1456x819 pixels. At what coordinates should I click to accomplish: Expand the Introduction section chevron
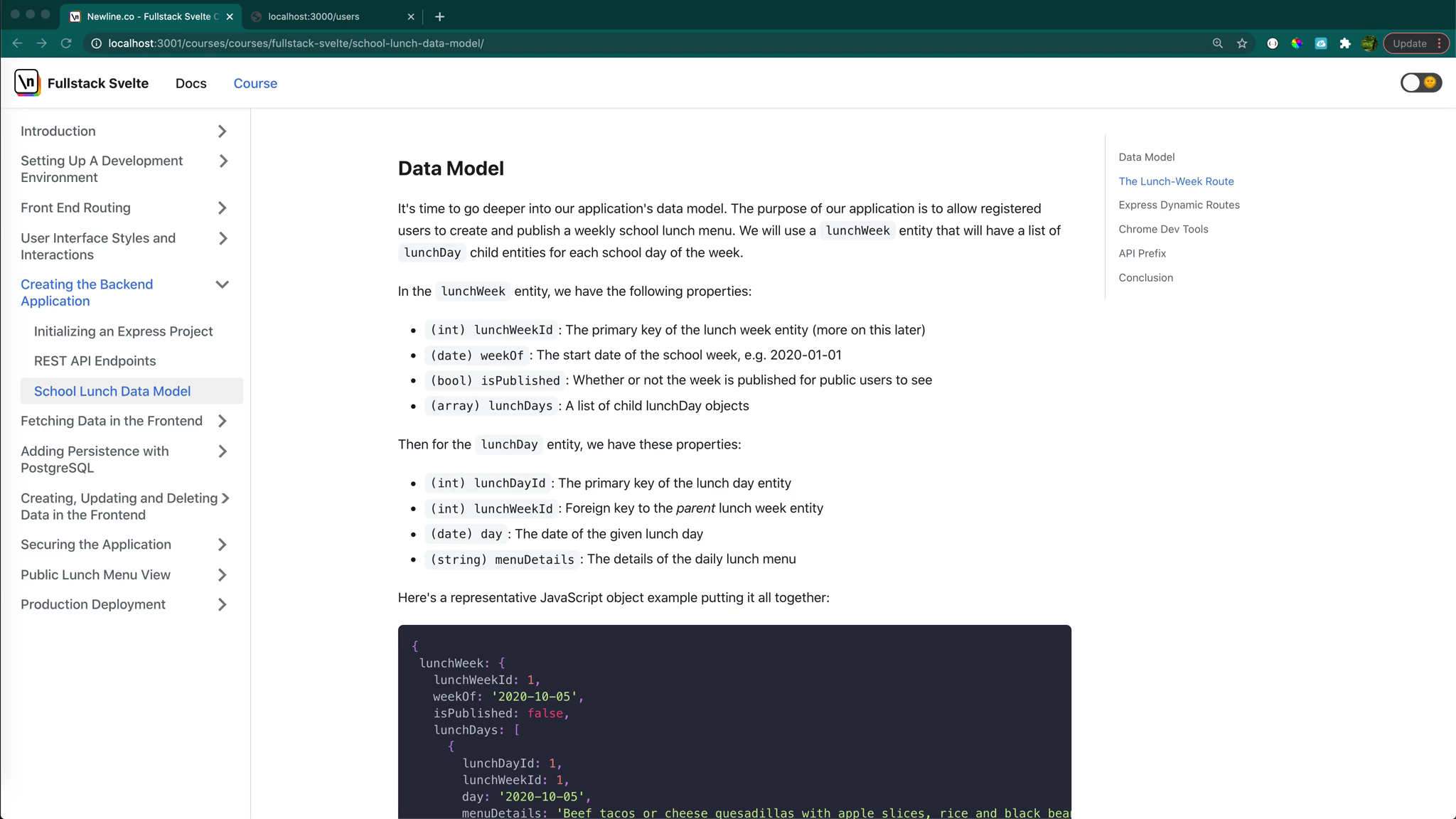(x=222, y=132)
